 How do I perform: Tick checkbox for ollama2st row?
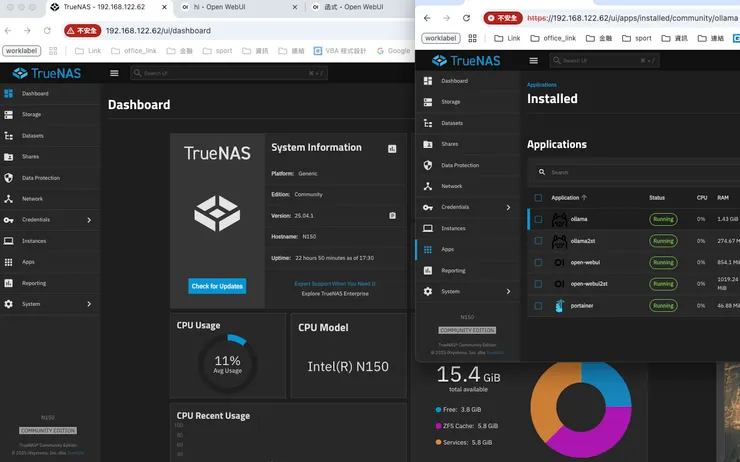point(538,241)
